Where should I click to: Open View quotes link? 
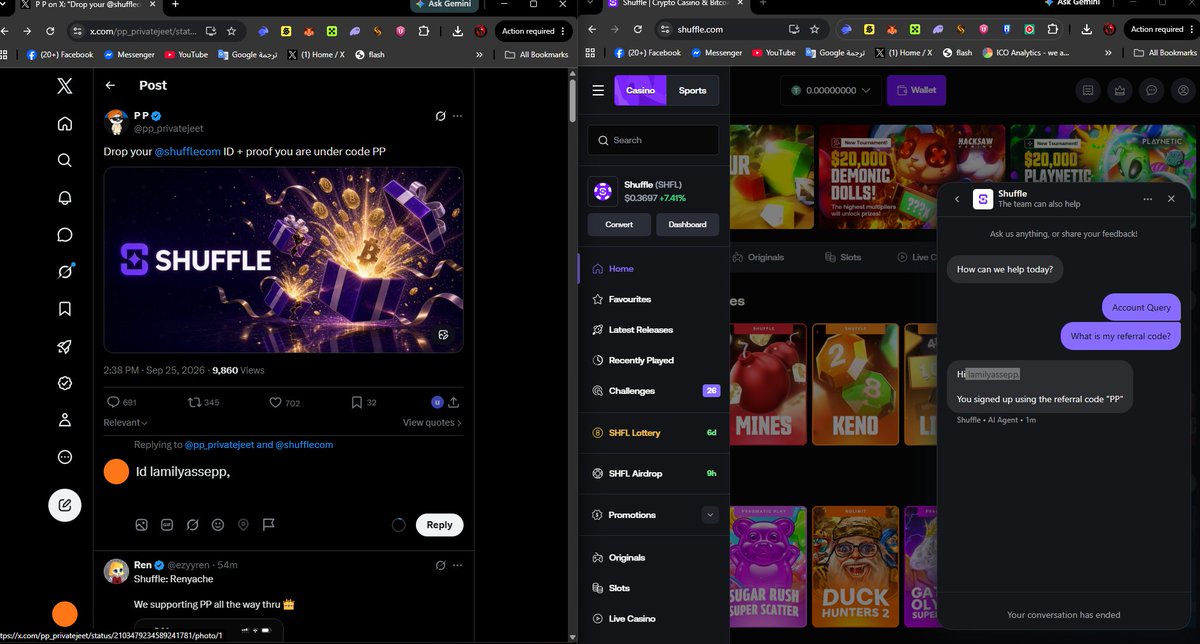[x=432, y=423]
